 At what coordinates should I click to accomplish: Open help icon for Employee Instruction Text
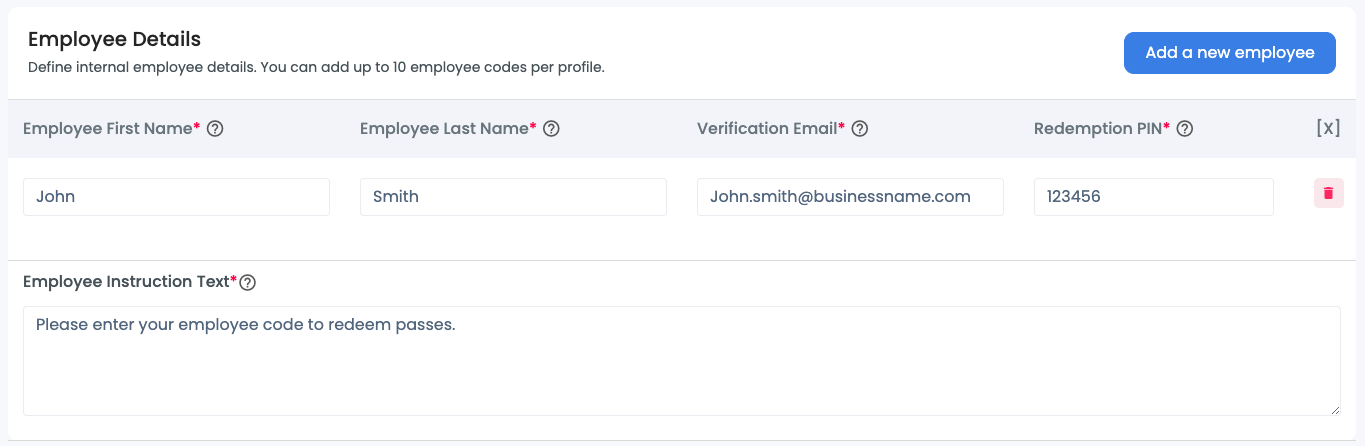click(x=248, y=283)
